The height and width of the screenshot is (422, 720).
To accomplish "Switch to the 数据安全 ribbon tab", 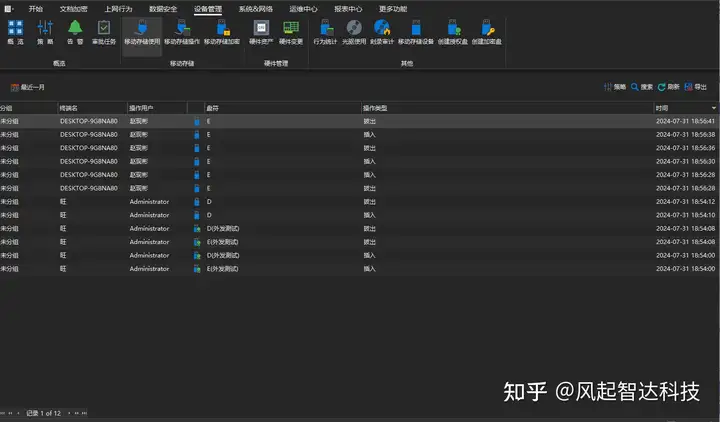I will (x=163, y=9).
